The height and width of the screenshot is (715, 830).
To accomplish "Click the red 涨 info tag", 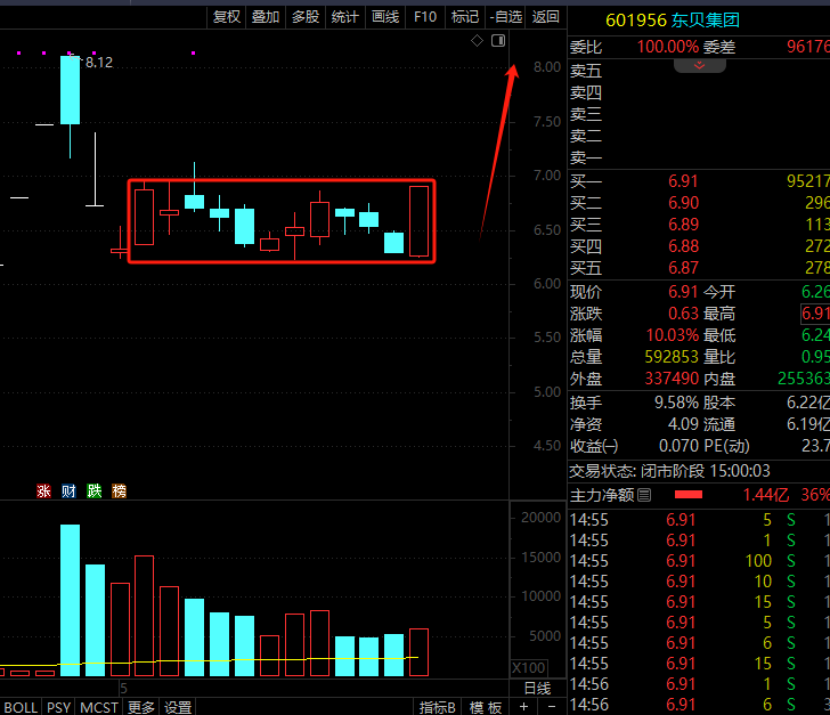I will pos(43,491).
